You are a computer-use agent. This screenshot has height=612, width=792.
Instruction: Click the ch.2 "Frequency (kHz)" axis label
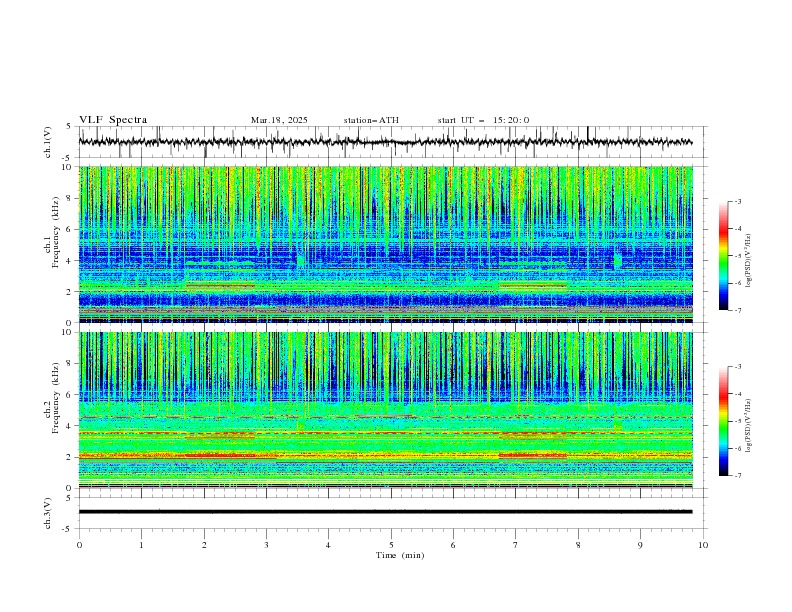[x=56, y=397]
